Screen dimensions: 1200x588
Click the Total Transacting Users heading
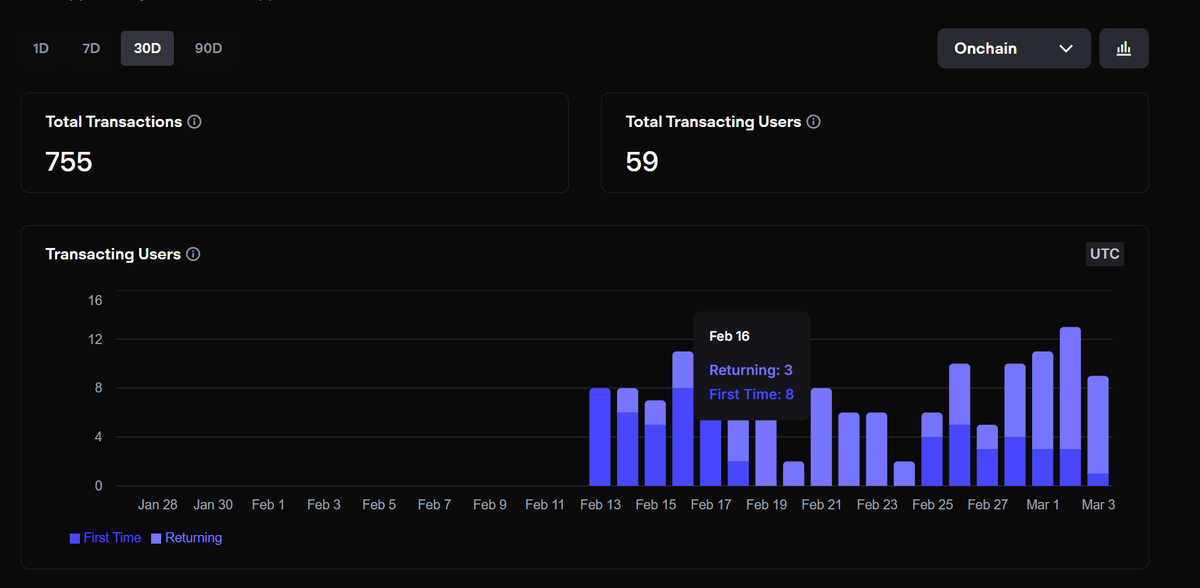(x=713, y=122)
